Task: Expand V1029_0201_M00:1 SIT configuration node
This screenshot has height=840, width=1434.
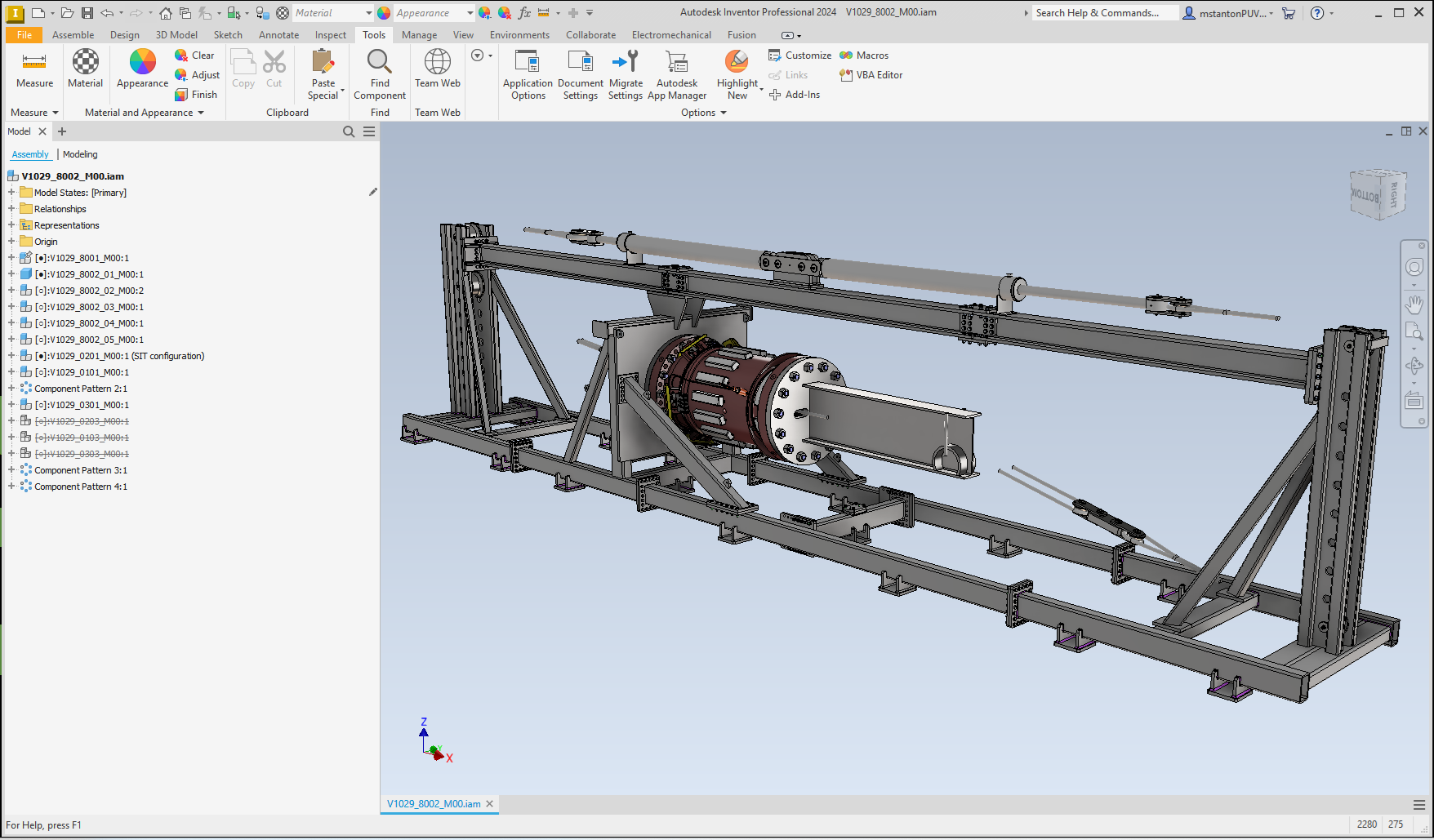Action: click(11, 356)
